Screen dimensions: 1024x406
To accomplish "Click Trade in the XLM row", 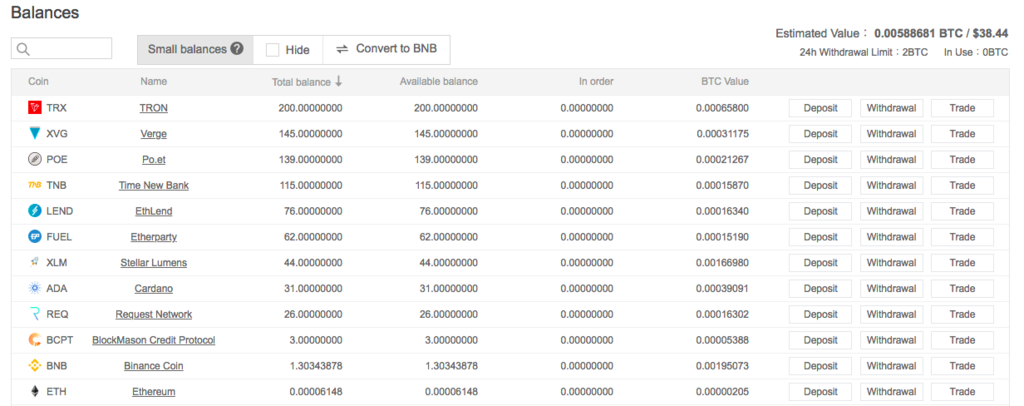I will 962,262.
